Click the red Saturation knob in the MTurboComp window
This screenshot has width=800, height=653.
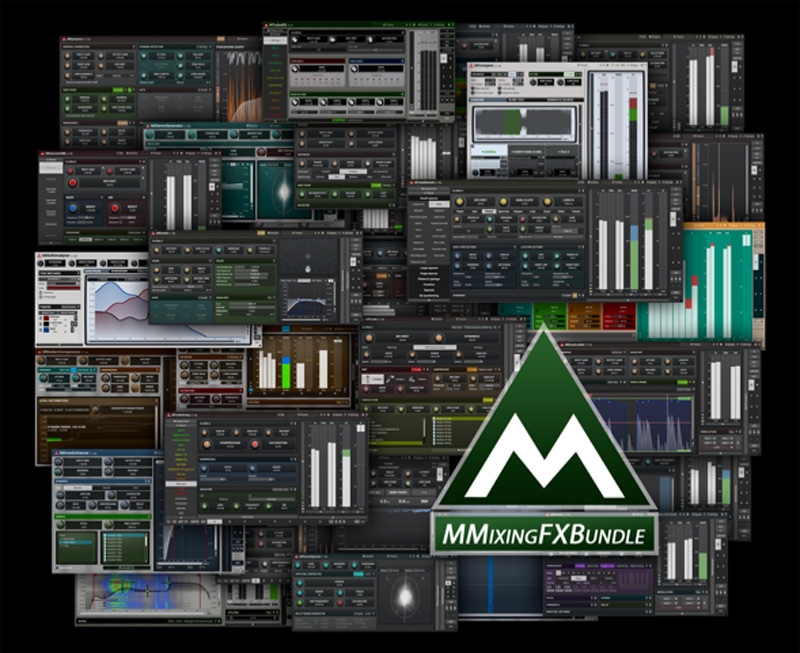tap(255, 444)
